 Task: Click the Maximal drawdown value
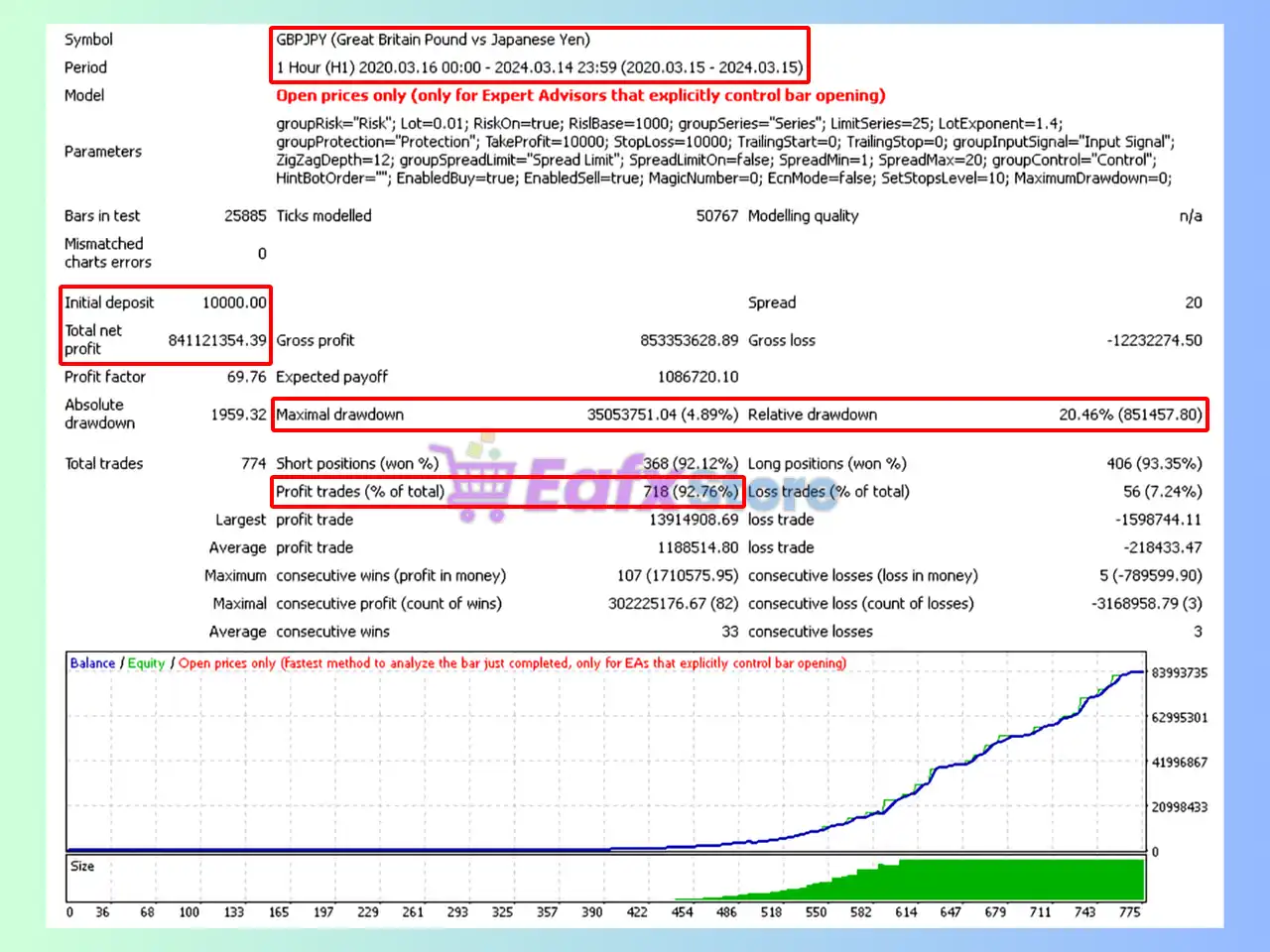tap(662, 415)
